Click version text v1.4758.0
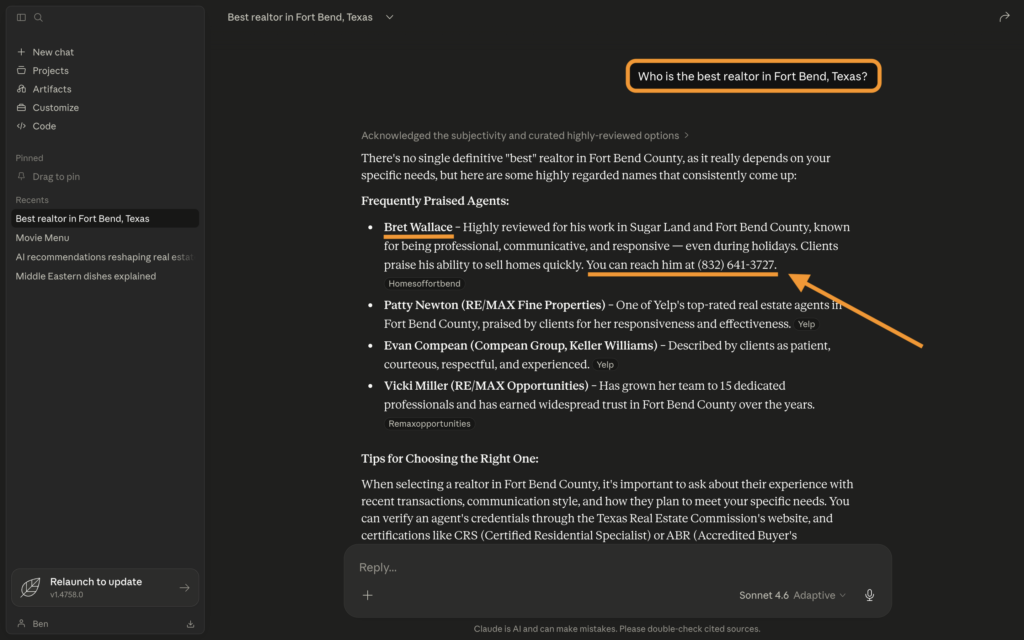This screenshot has width=1024, height=640. [67, 595]
